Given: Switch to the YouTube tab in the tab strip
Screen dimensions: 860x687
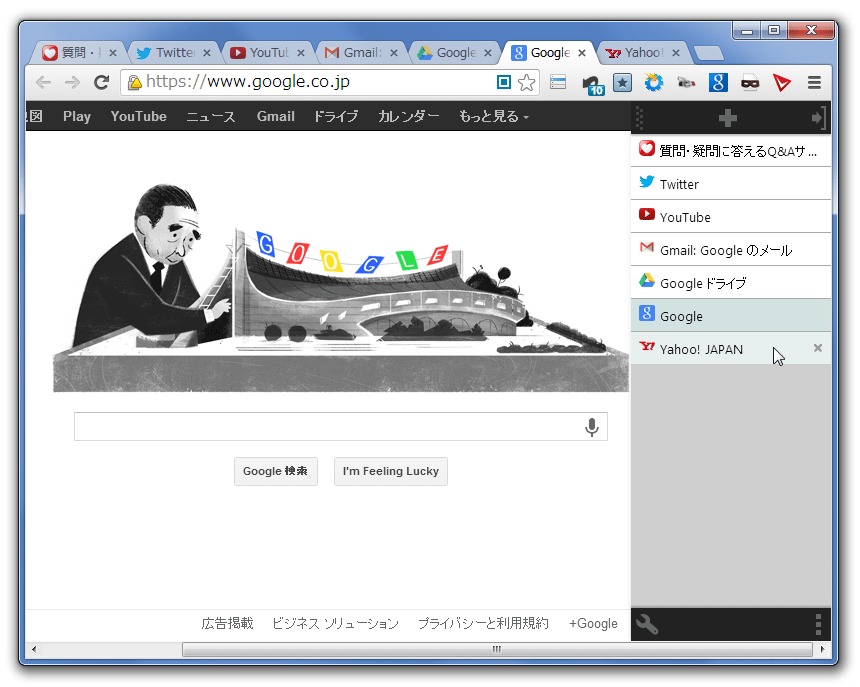Looking at the screenshot, I should point(267,53).
